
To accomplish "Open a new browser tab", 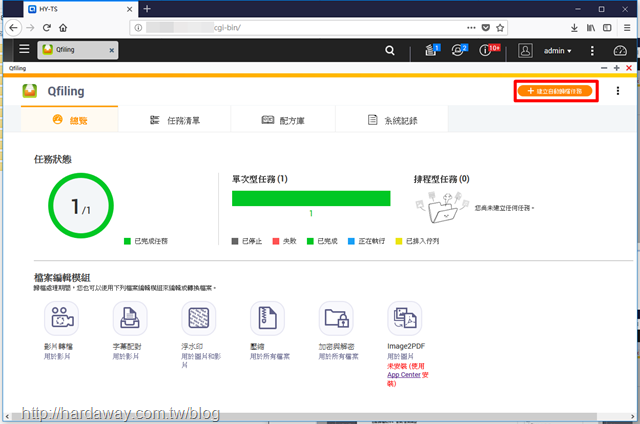I will [147, 9].
